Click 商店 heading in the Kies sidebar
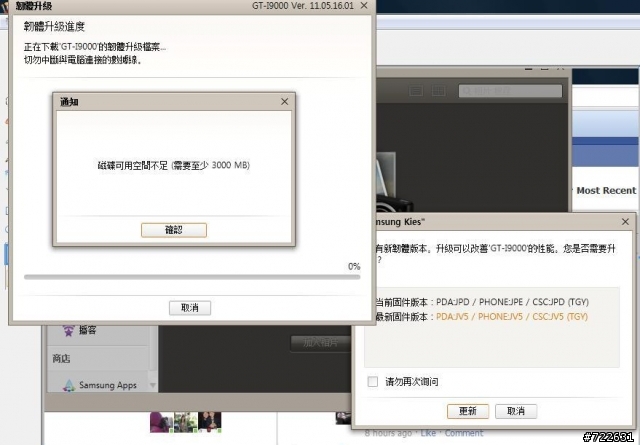Screen dimensions: 640x445 [61, 358]
